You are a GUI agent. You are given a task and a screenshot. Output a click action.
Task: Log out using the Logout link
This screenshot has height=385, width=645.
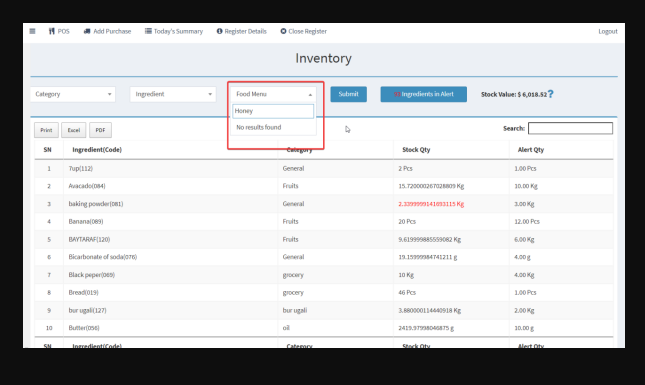coord(608,31)
